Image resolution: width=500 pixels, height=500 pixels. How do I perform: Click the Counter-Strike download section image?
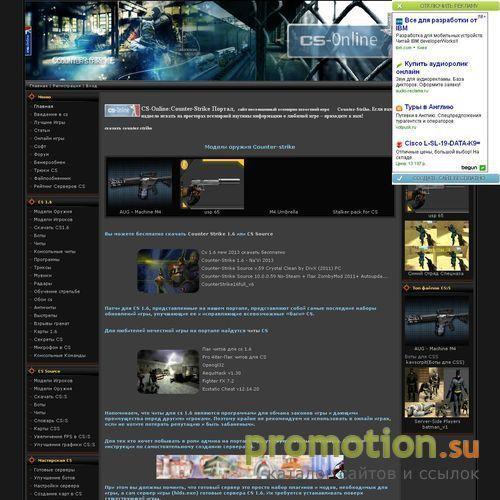coord(168,271)
